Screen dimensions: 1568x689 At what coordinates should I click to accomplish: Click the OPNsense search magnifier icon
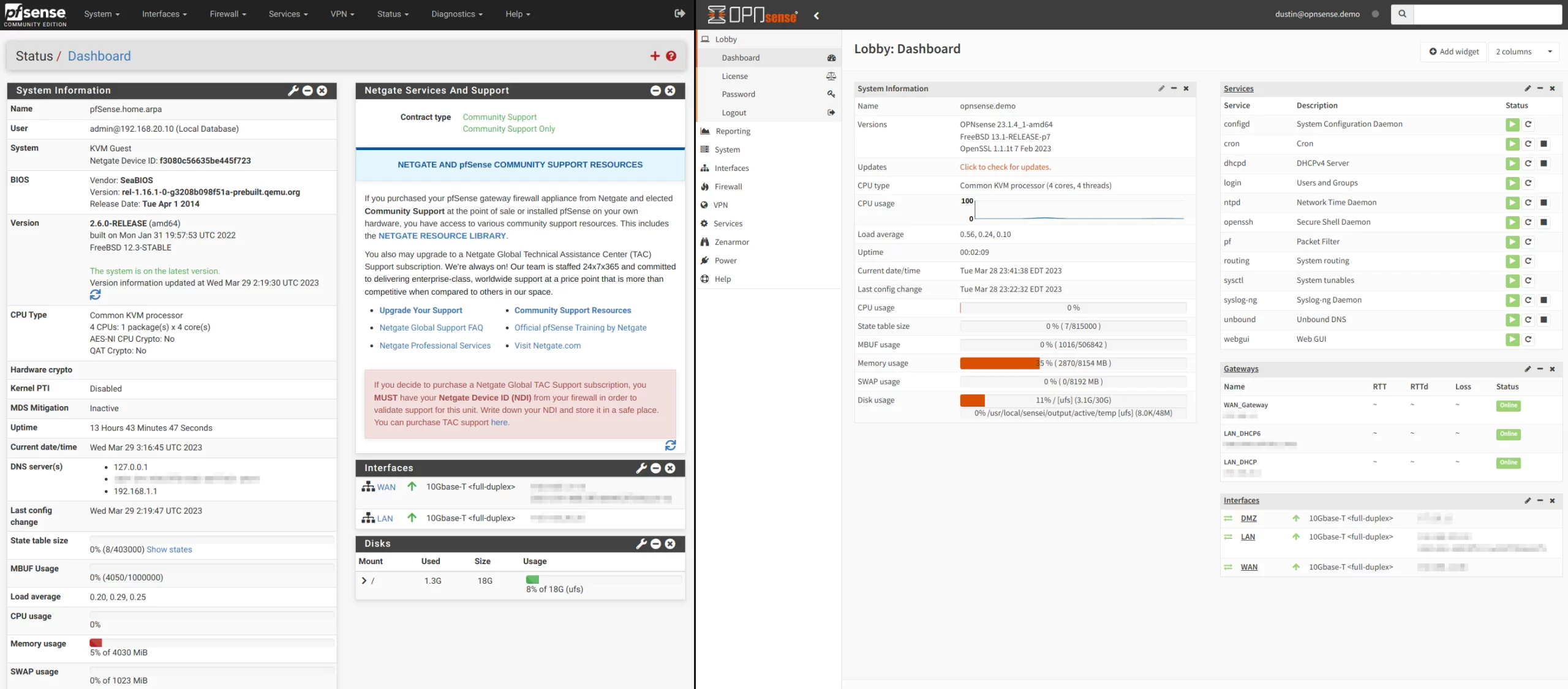[x=1402, y=14]
